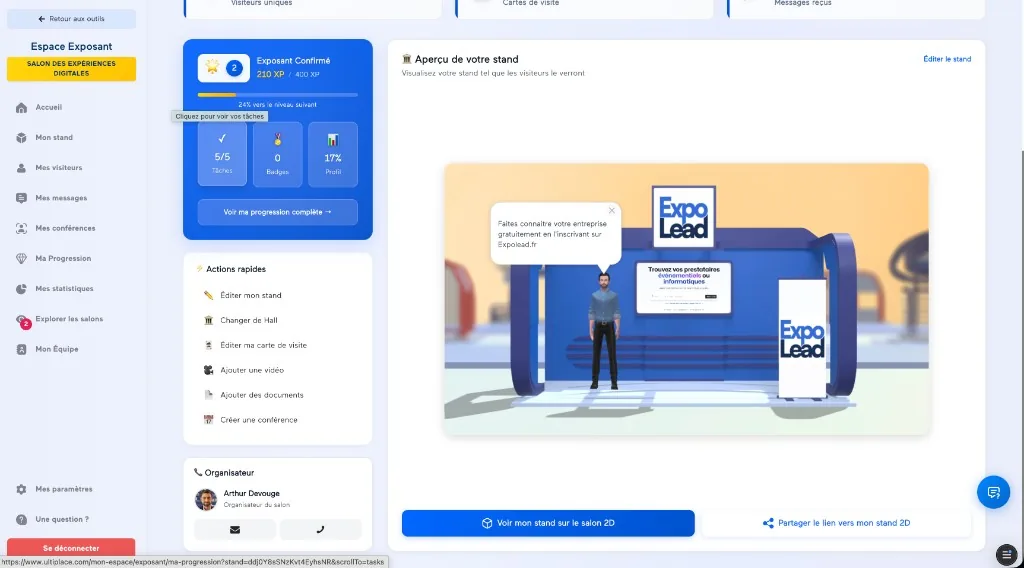Click the 3D stand preview image

pyautogui.click(x=686, y=299)
